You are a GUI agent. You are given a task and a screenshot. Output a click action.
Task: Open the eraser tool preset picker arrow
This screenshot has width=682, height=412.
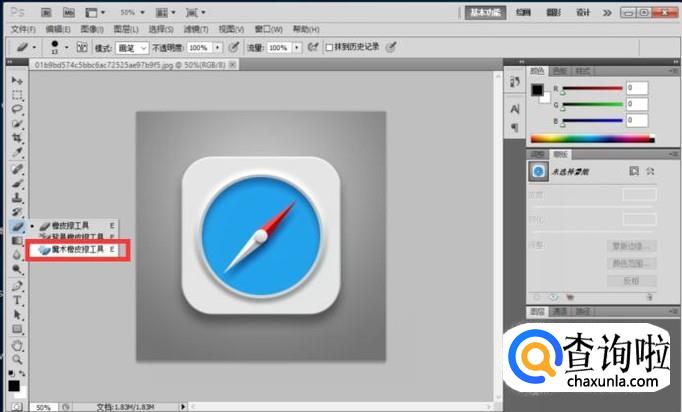pos(34,47)
